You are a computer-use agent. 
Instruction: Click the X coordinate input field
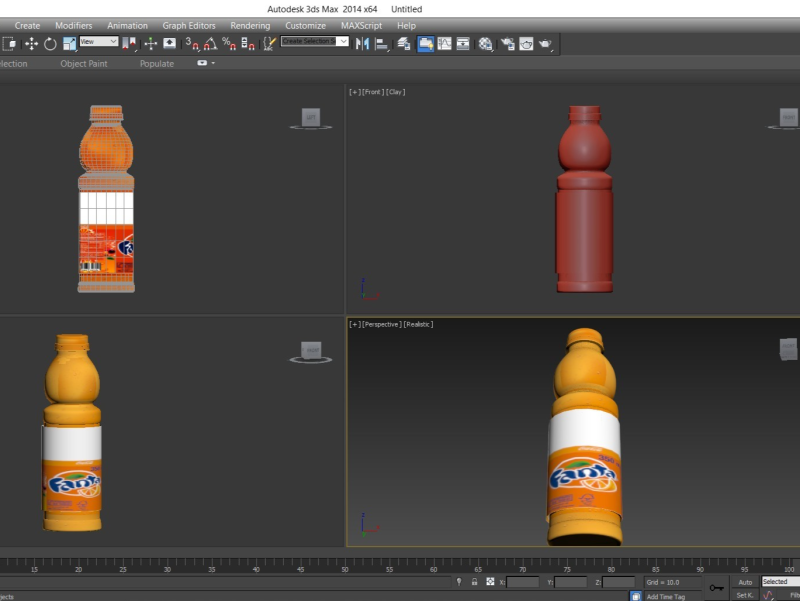coord(523,582)
